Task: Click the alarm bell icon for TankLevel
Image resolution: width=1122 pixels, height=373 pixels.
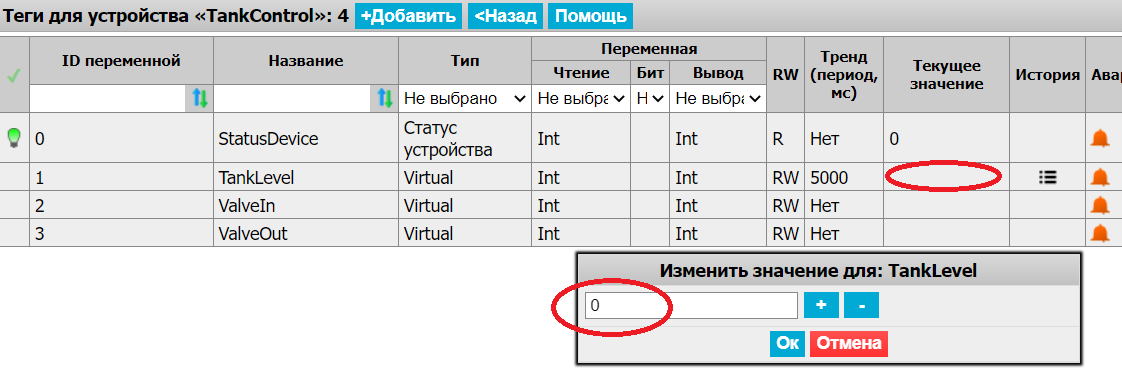Action: click(1099, 178)
